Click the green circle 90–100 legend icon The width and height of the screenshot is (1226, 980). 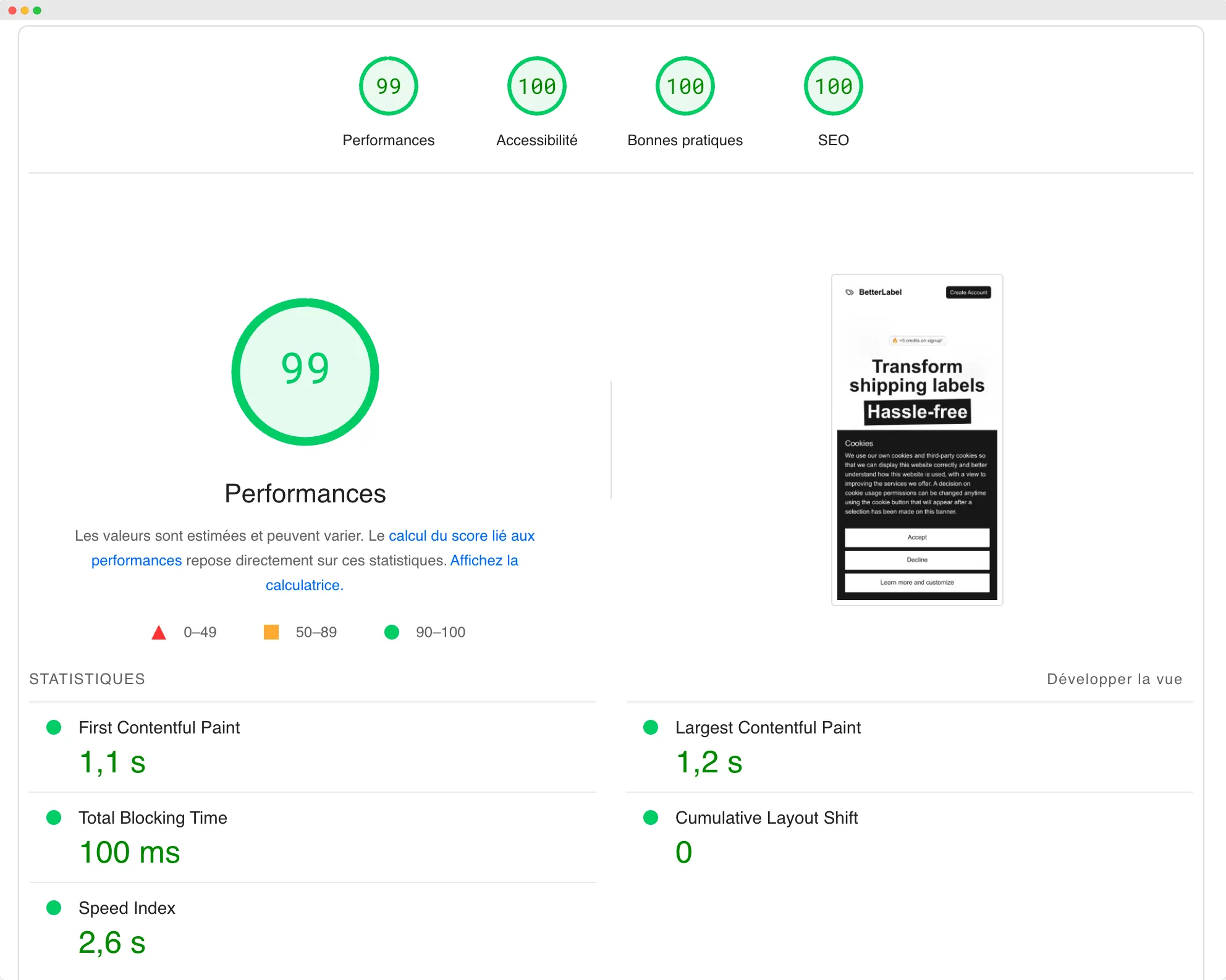click(x=392, y=632)
